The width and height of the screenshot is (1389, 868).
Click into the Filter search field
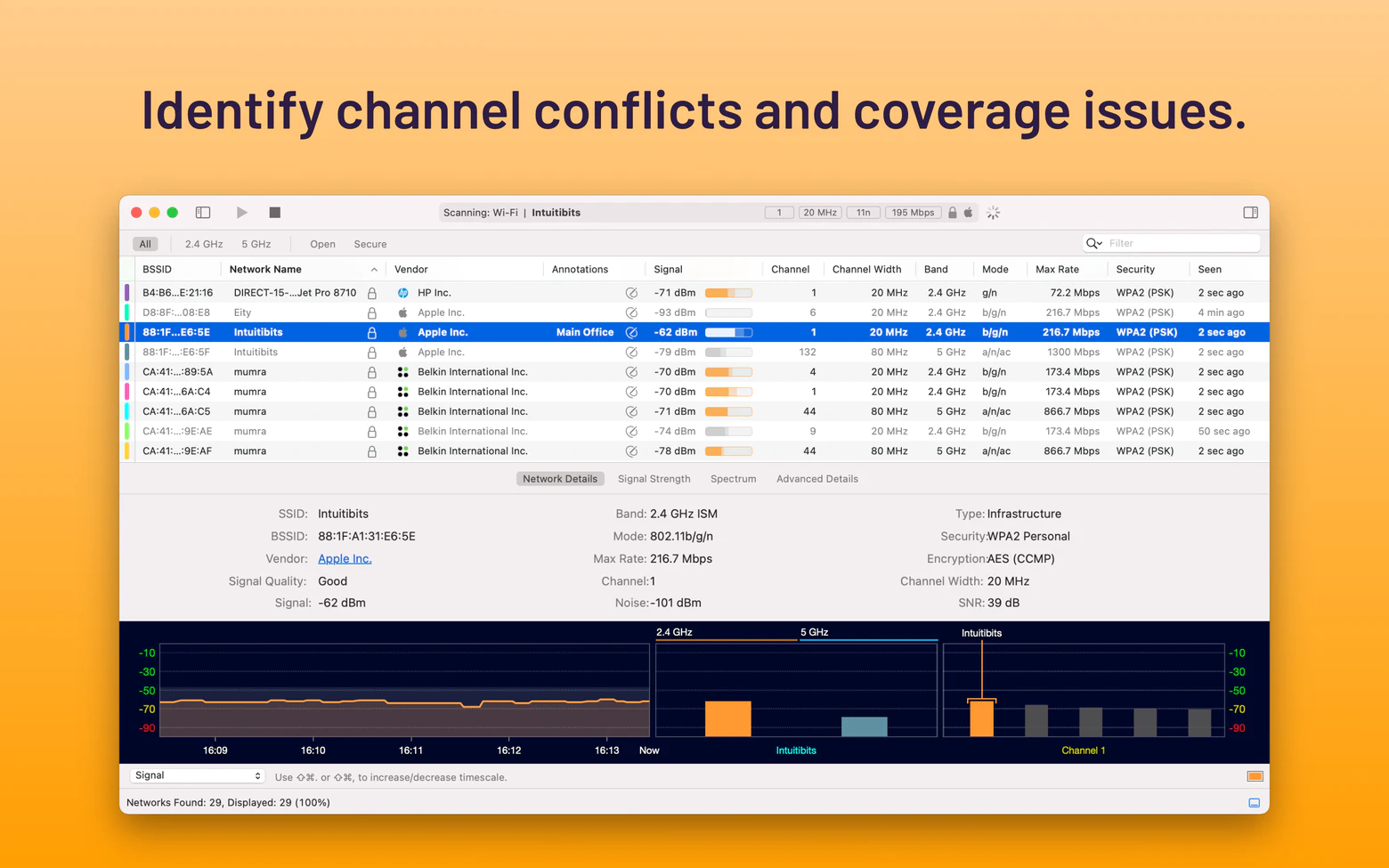coord(1180,243)
